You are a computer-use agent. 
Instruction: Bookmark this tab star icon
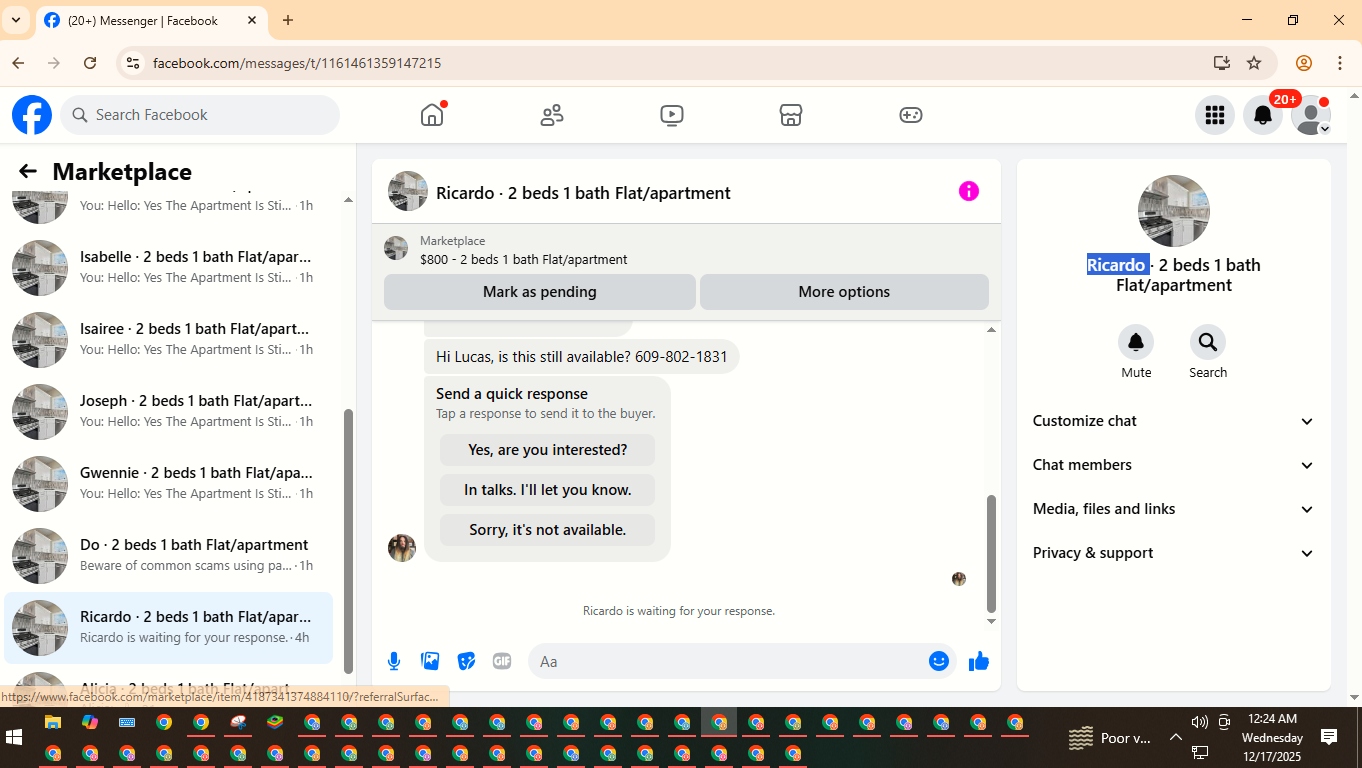[1254, 63]
